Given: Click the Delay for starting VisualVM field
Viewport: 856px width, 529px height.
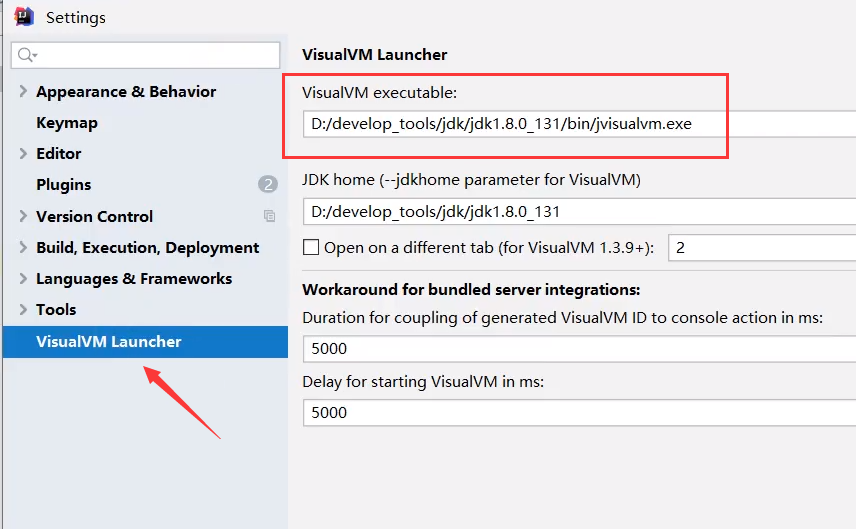Looking at the screenshot, I should (x=579, y=413).
